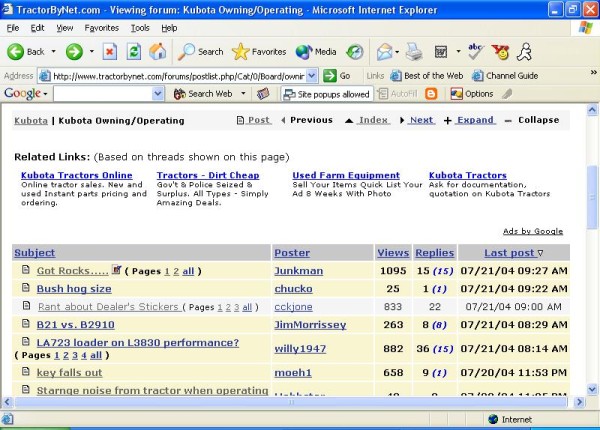Toggle the Site popups allowed button
The image size is (600, 430).
point(327,94)
